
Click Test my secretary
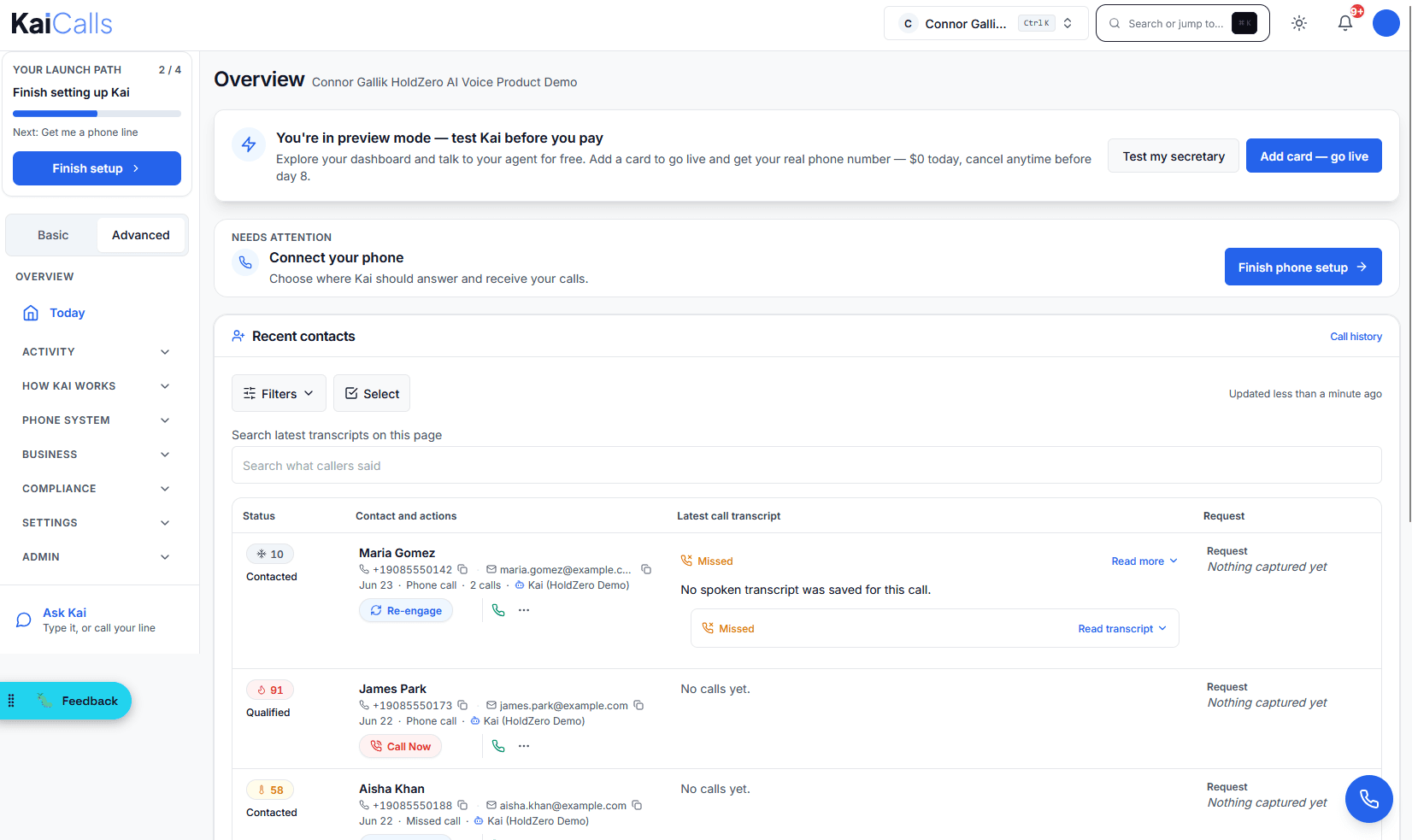[1174, 156]
